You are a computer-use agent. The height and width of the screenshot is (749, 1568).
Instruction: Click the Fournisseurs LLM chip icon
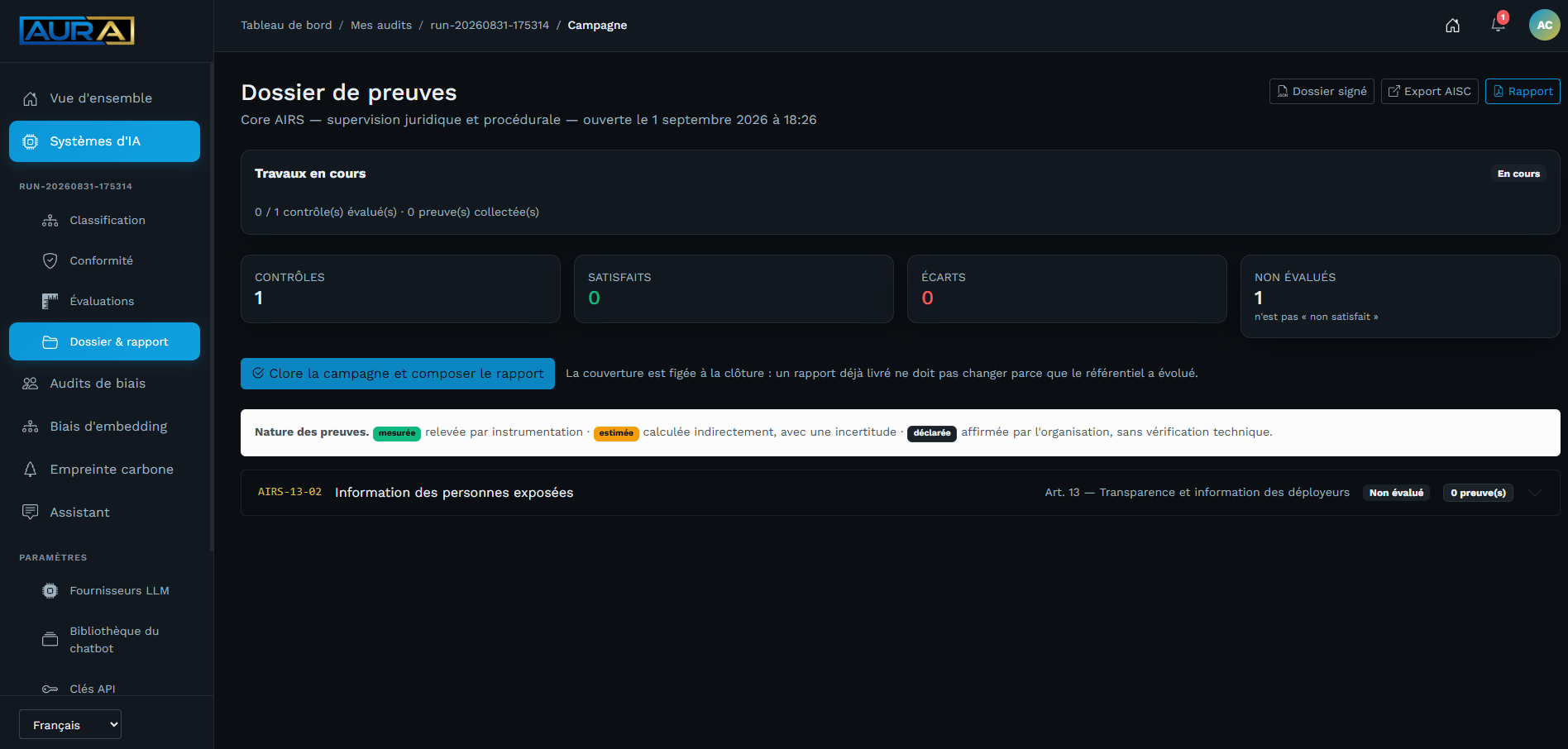tap(50, 591)
